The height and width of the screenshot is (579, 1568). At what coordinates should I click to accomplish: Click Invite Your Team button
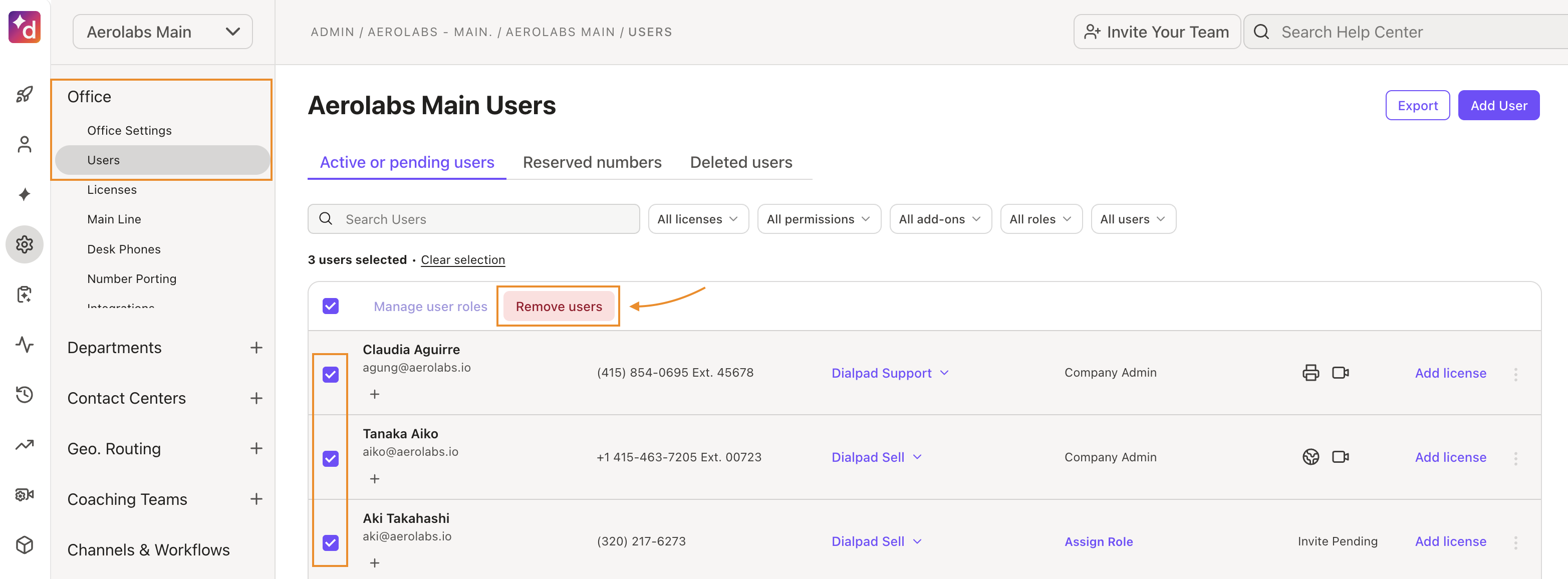[x=1157, y=32]
